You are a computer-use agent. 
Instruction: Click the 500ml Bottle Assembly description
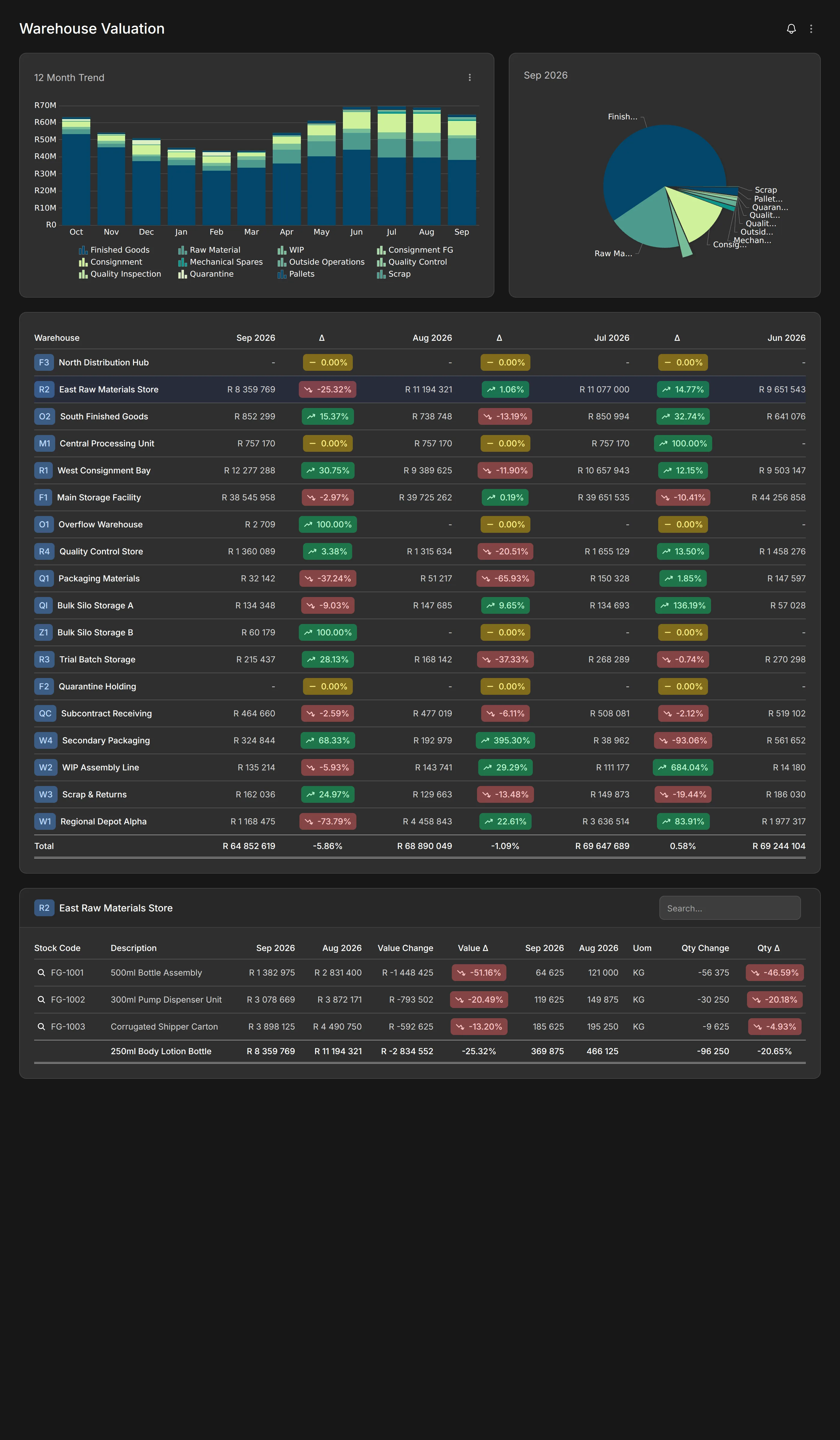(156, 972)
